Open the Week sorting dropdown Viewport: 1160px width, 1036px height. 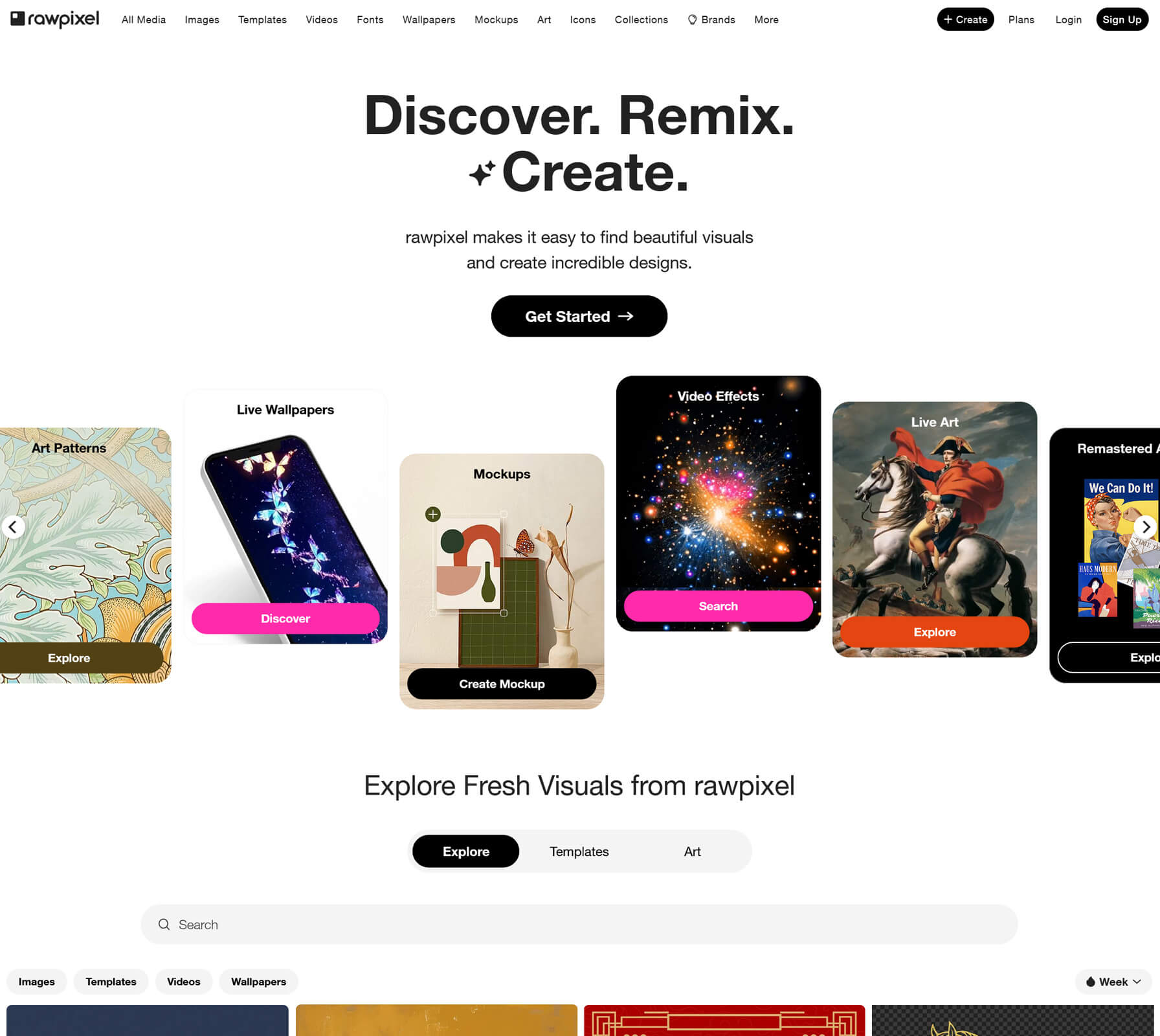(1113, 982)
